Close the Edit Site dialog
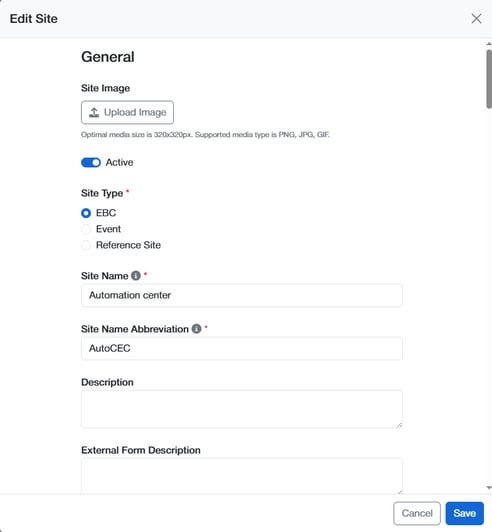This screenshot has height=532, width=492. (476, 19)
